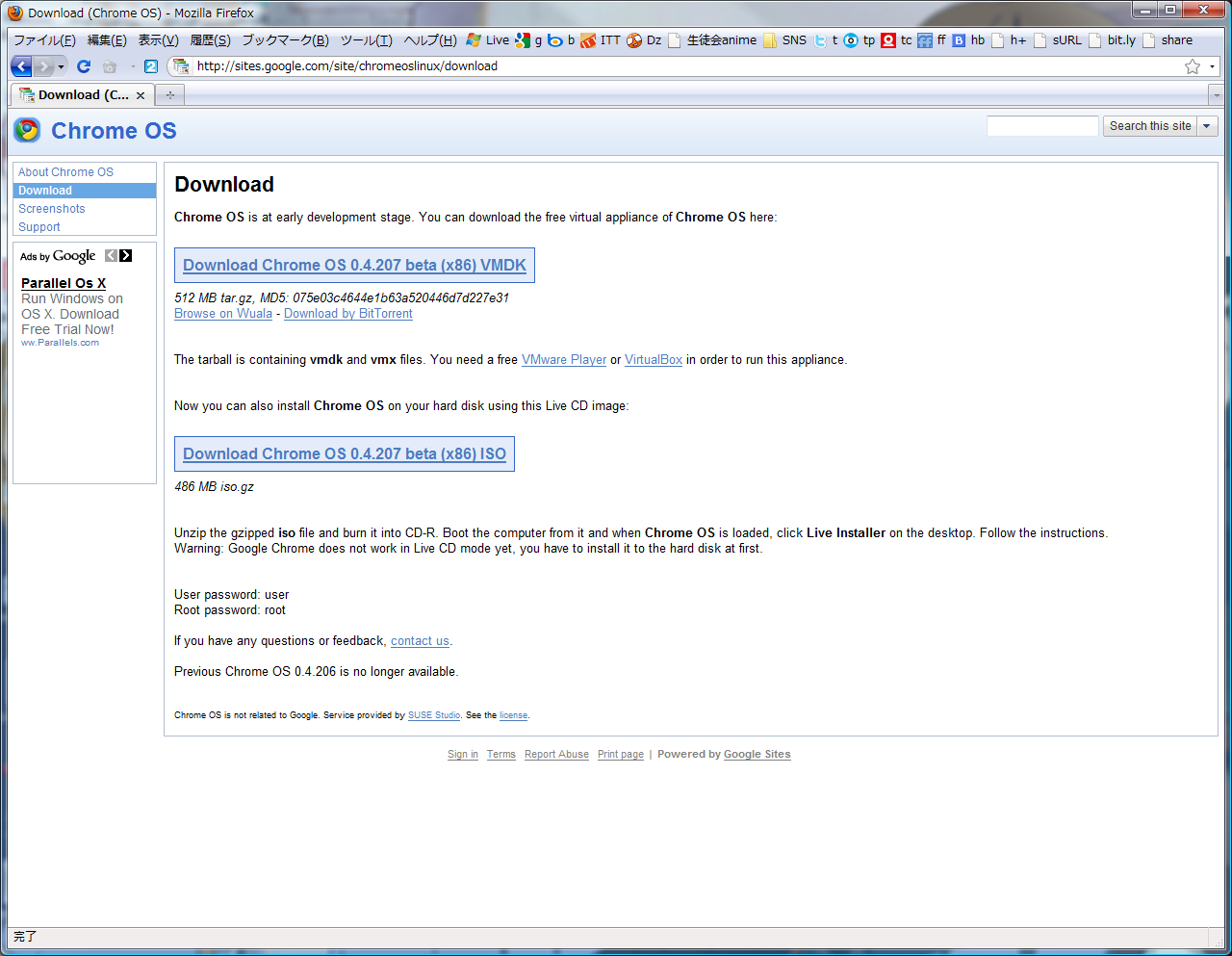Open Support in the sidebar
Screen dimensions: 1232x956
pyautogui.click(x=39, y=227)
